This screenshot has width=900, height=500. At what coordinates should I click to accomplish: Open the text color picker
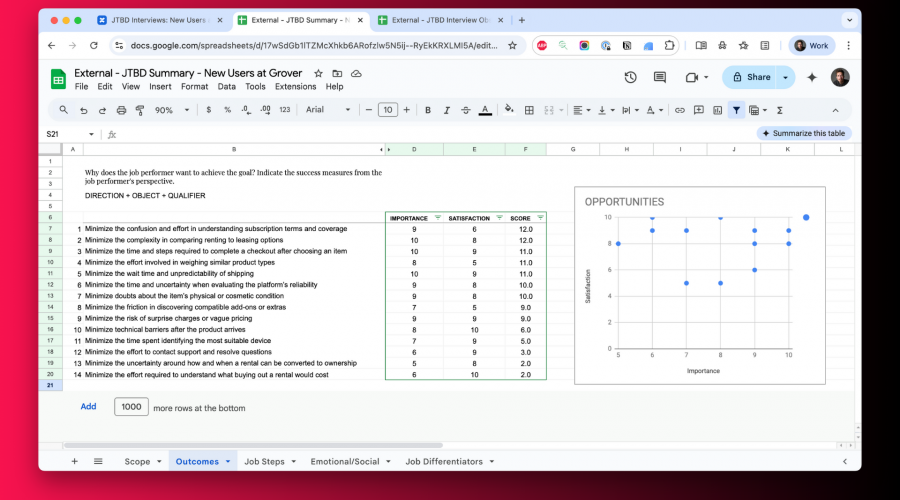click(485, 110)
